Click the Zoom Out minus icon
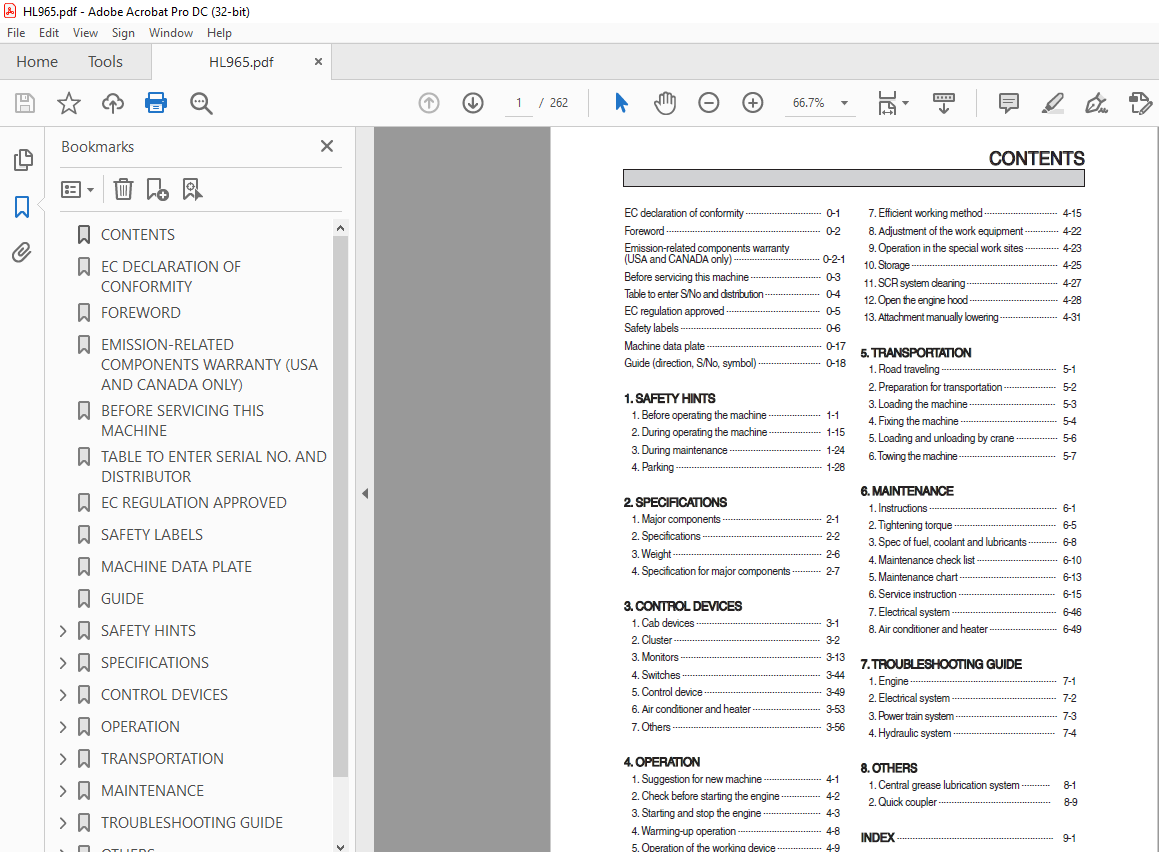 coord(709,103)
